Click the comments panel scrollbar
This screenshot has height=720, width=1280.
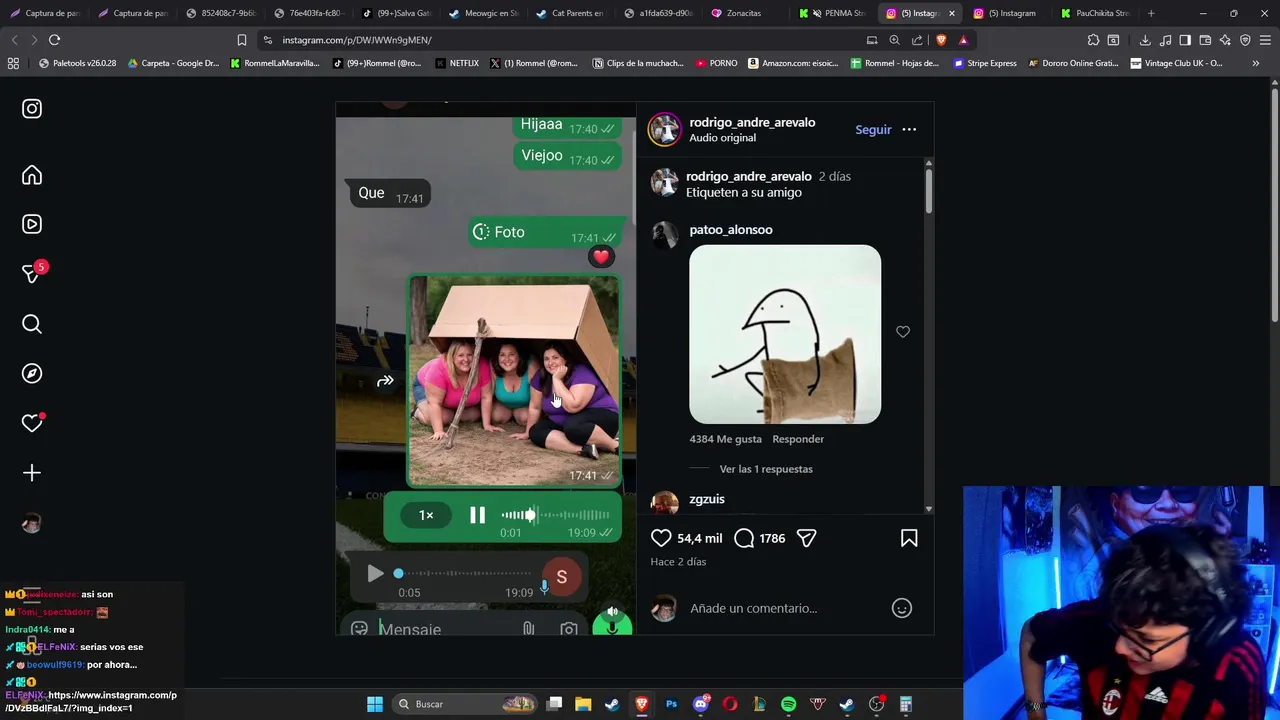tap(929, 190)
